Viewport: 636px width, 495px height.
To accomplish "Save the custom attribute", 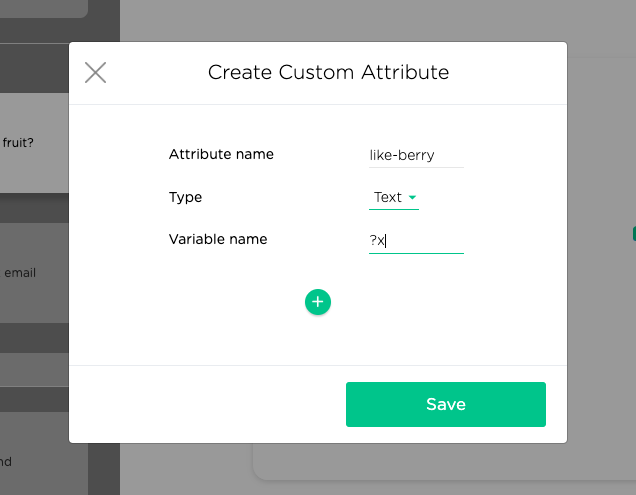I will click(x=446, y=404).
